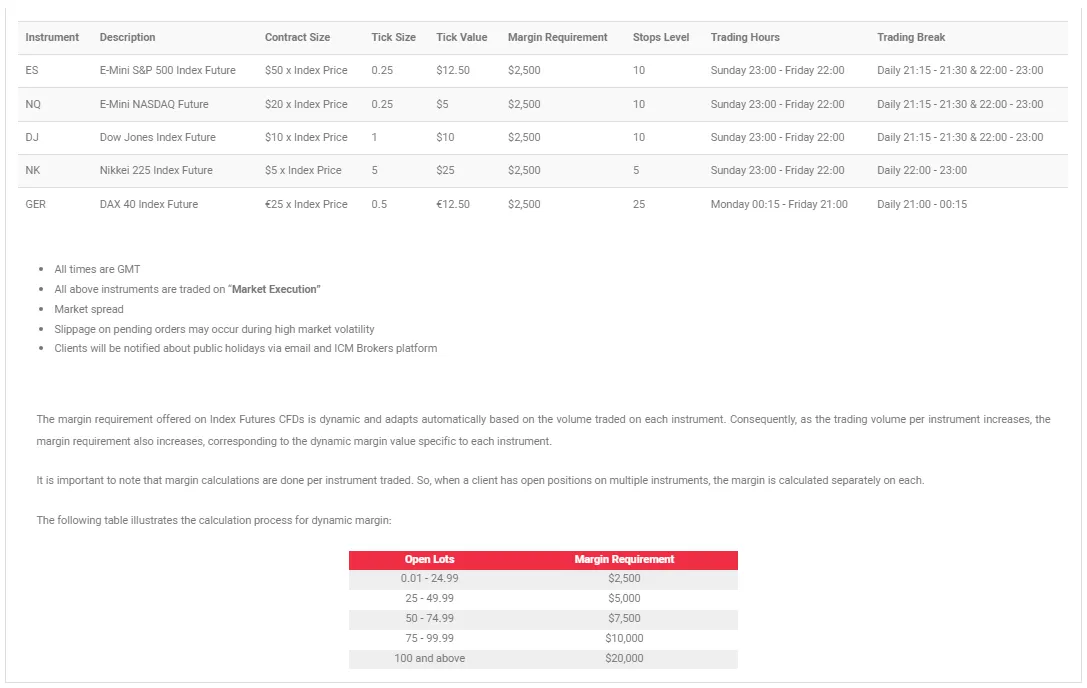This screenshot has width=1087, height=688.
Task: Select the ES instrument cell
Action: (x=32, y=71)
